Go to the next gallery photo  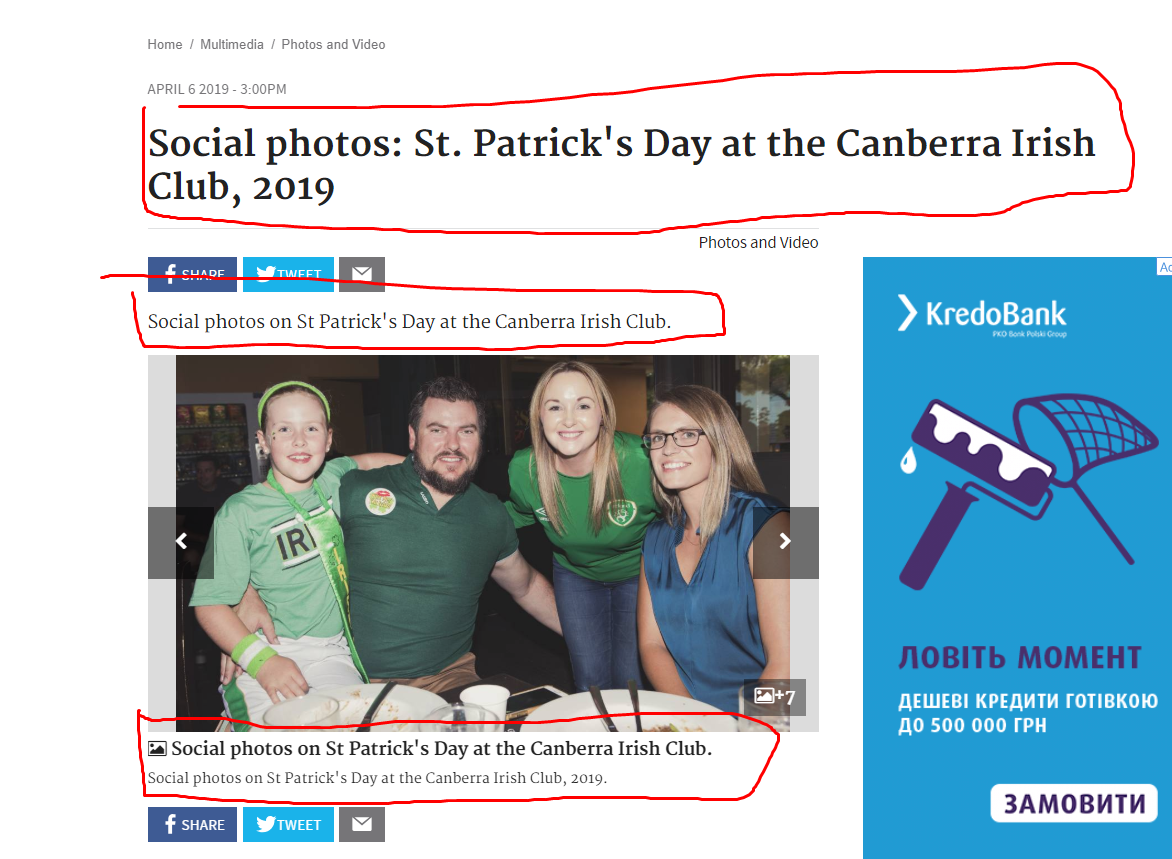click(786, 542)
